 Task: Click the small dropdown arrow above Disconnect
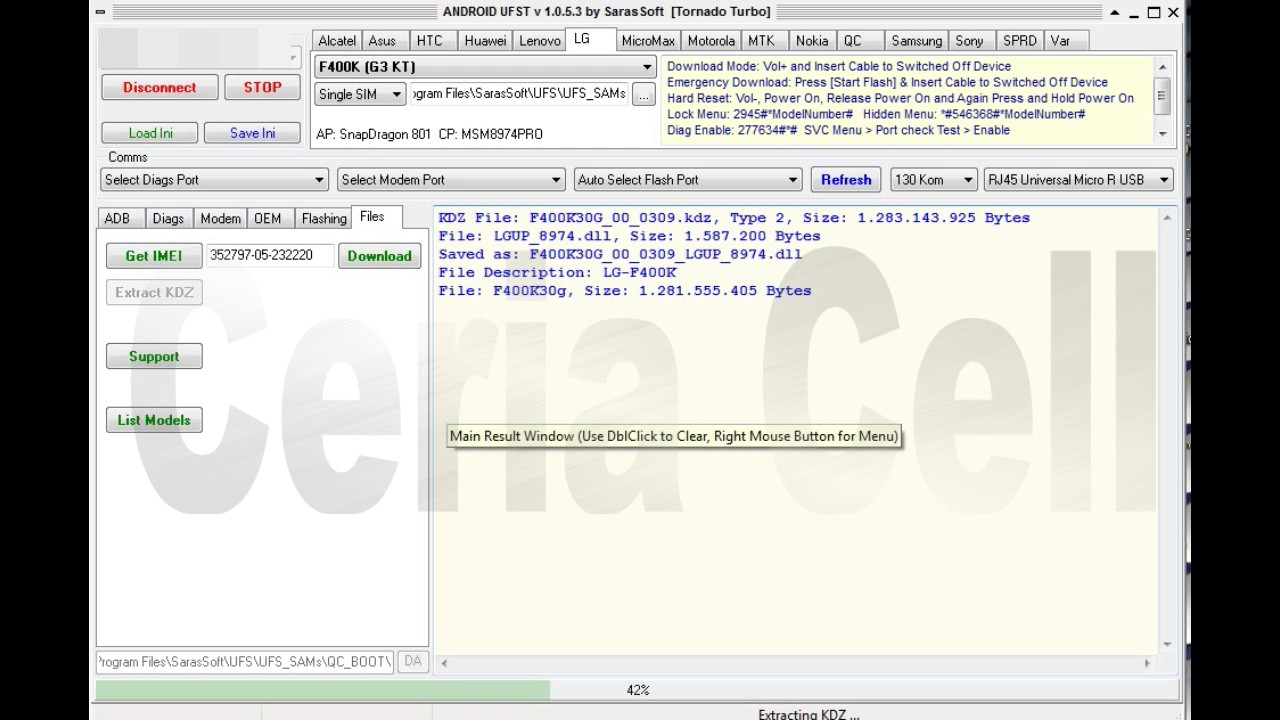(294, 56)
